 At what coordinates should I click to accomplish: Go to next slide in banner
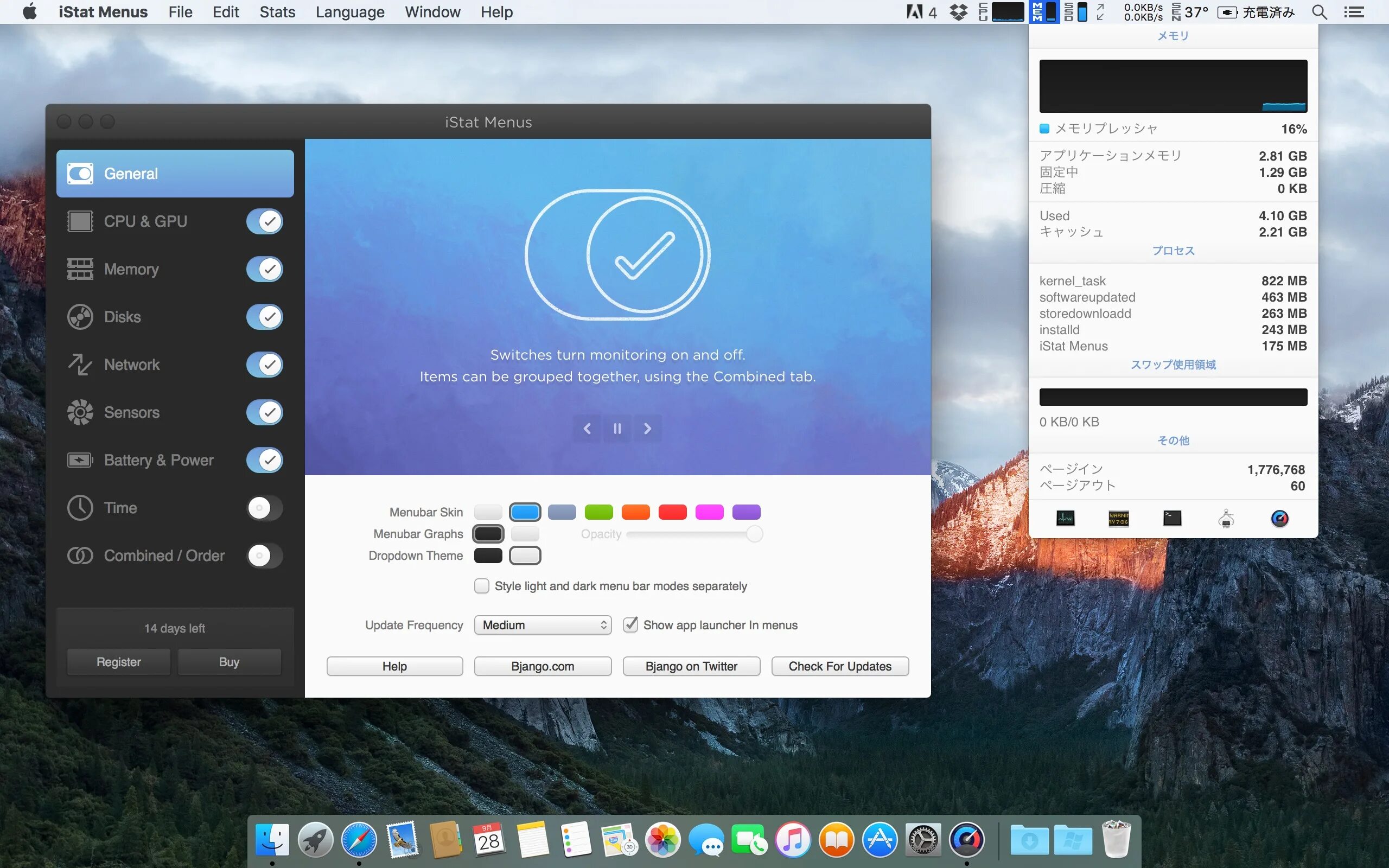pyautogui.click(x=647, y=429)
